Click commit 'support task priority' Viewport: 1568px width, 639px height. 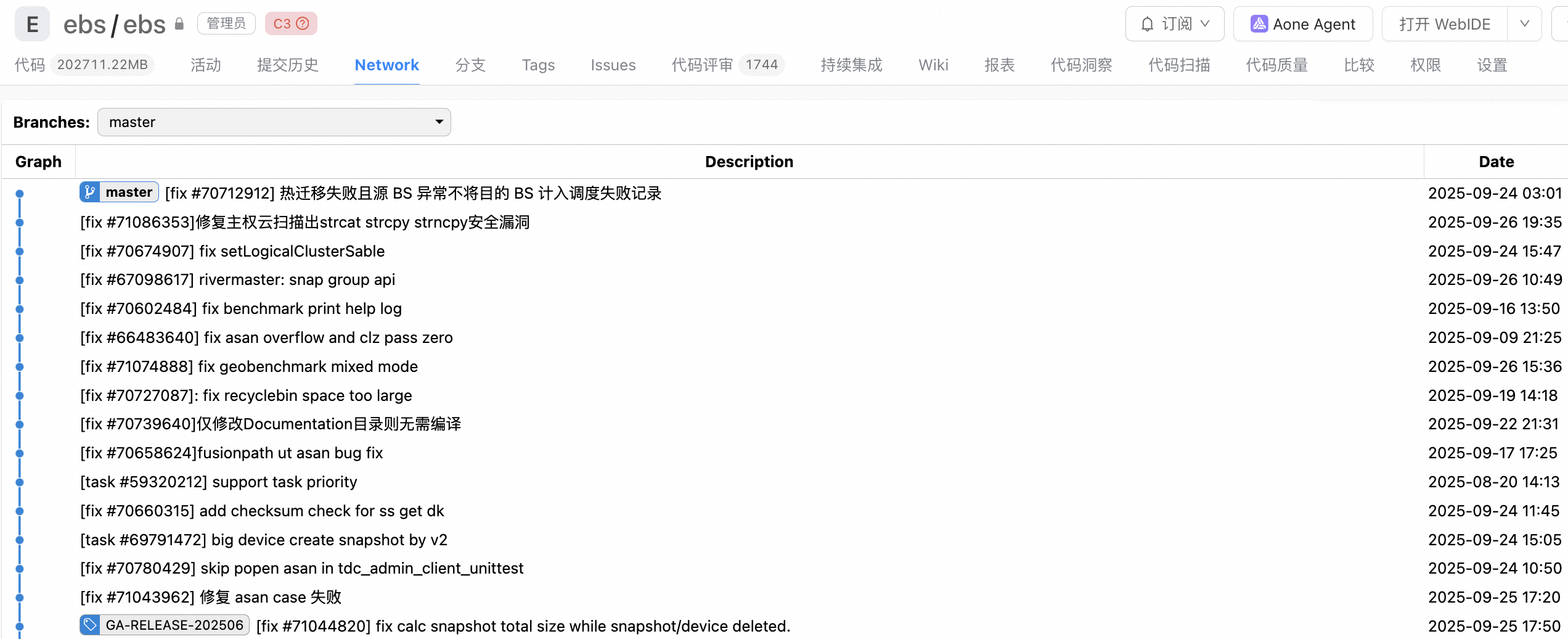point(285,482)
